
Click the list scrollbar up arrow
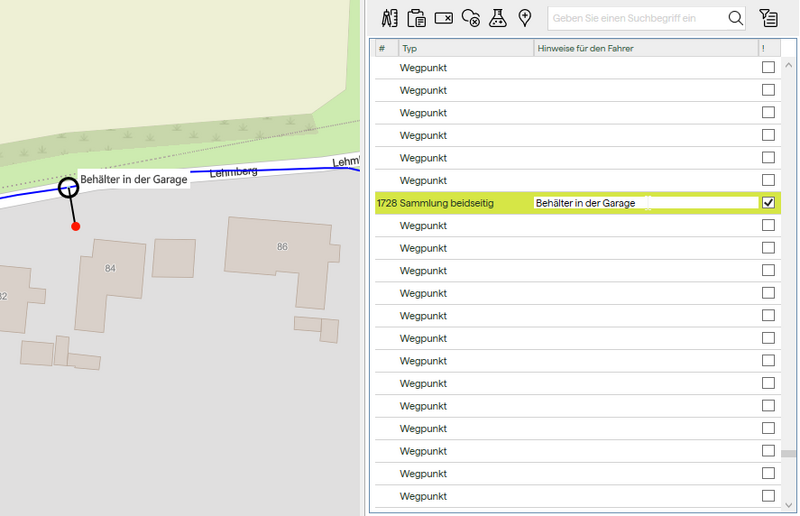pyautogui.click(x=788, y=65)
